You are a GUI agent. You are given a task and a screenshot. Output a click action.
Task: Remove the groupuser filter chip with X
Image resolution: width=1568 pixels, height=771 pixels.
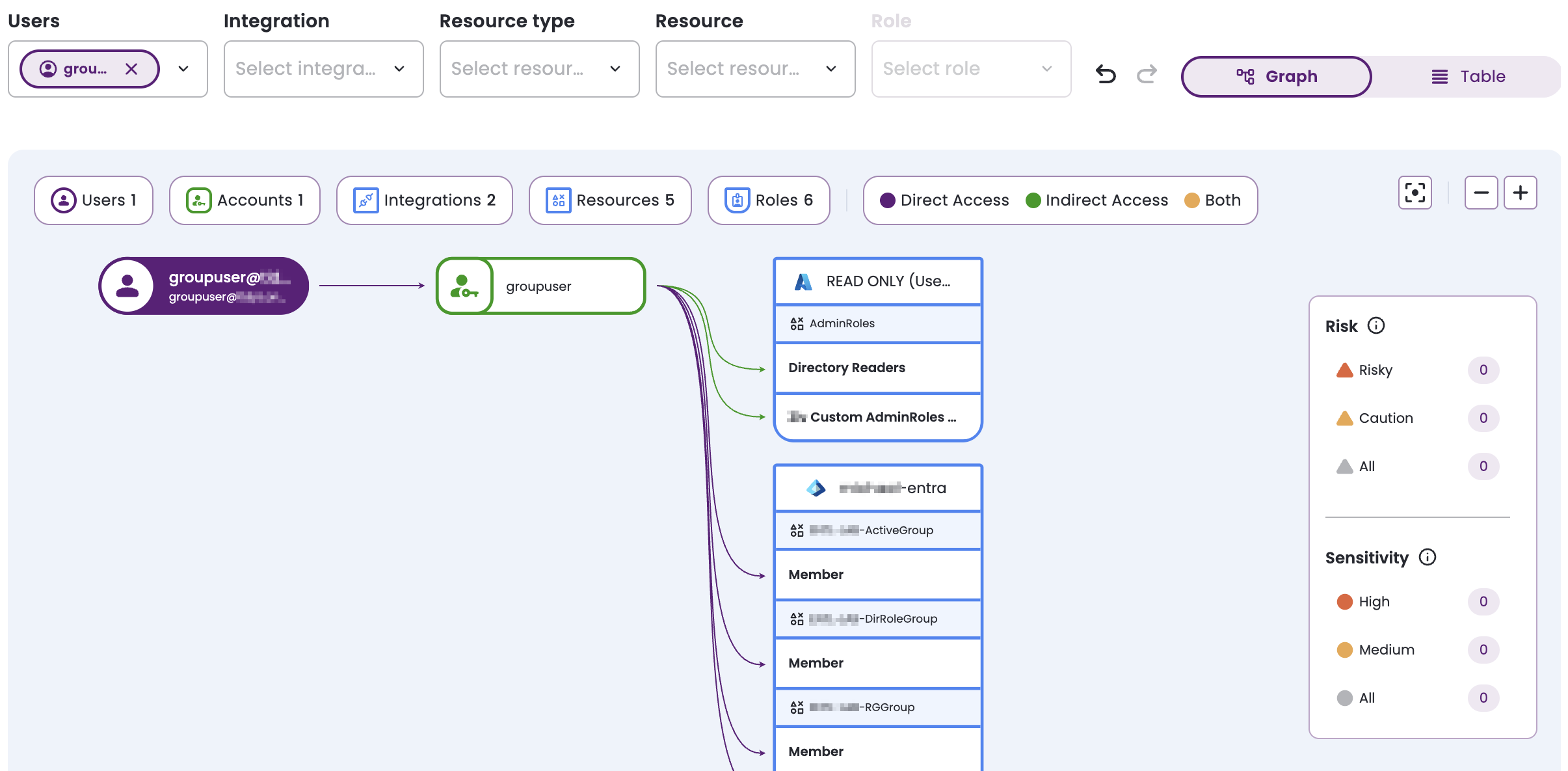pos(131,69)
